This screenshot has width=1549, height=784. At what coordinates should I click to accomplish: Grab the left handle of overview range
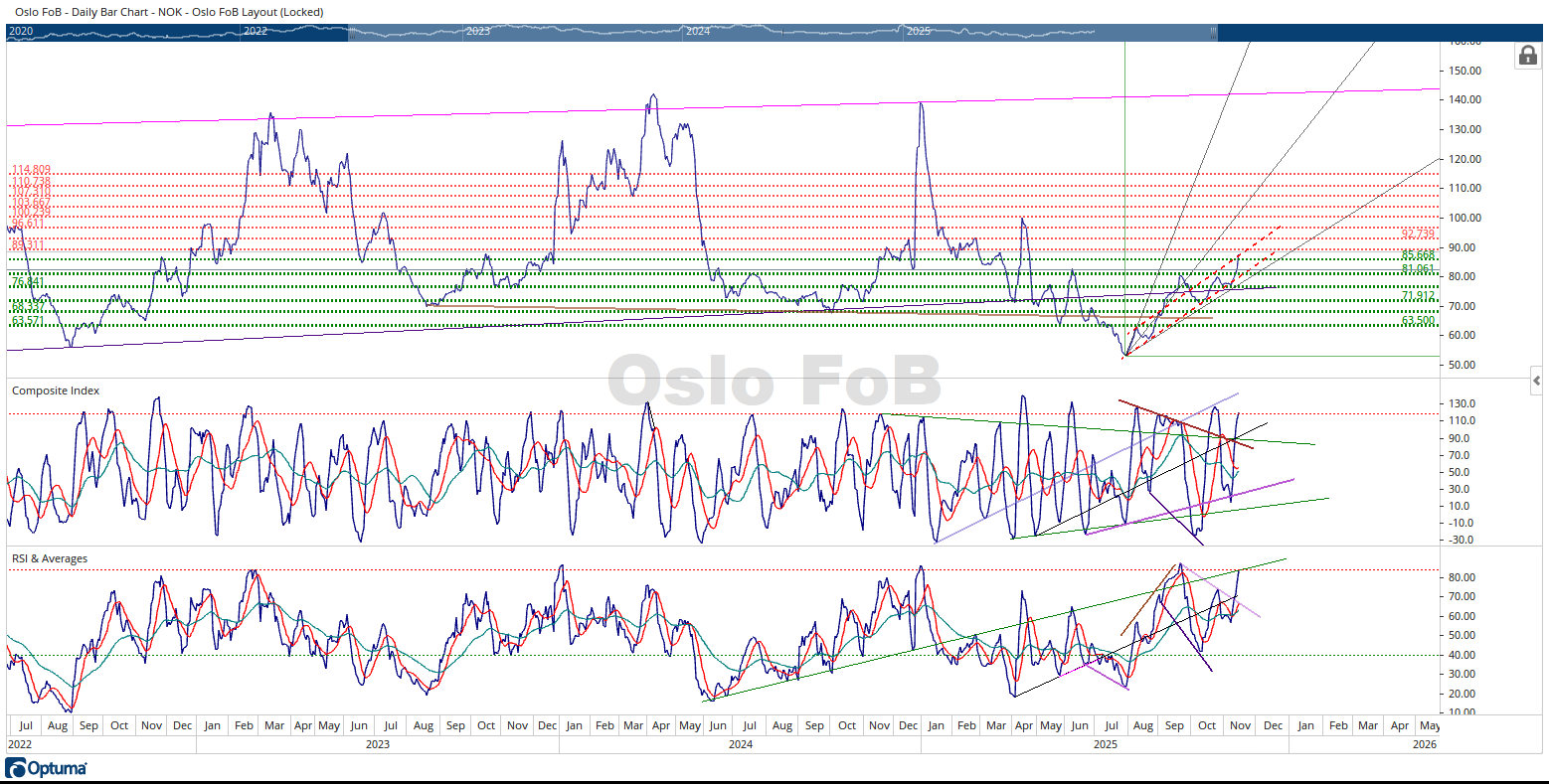[x=351, y=32]
